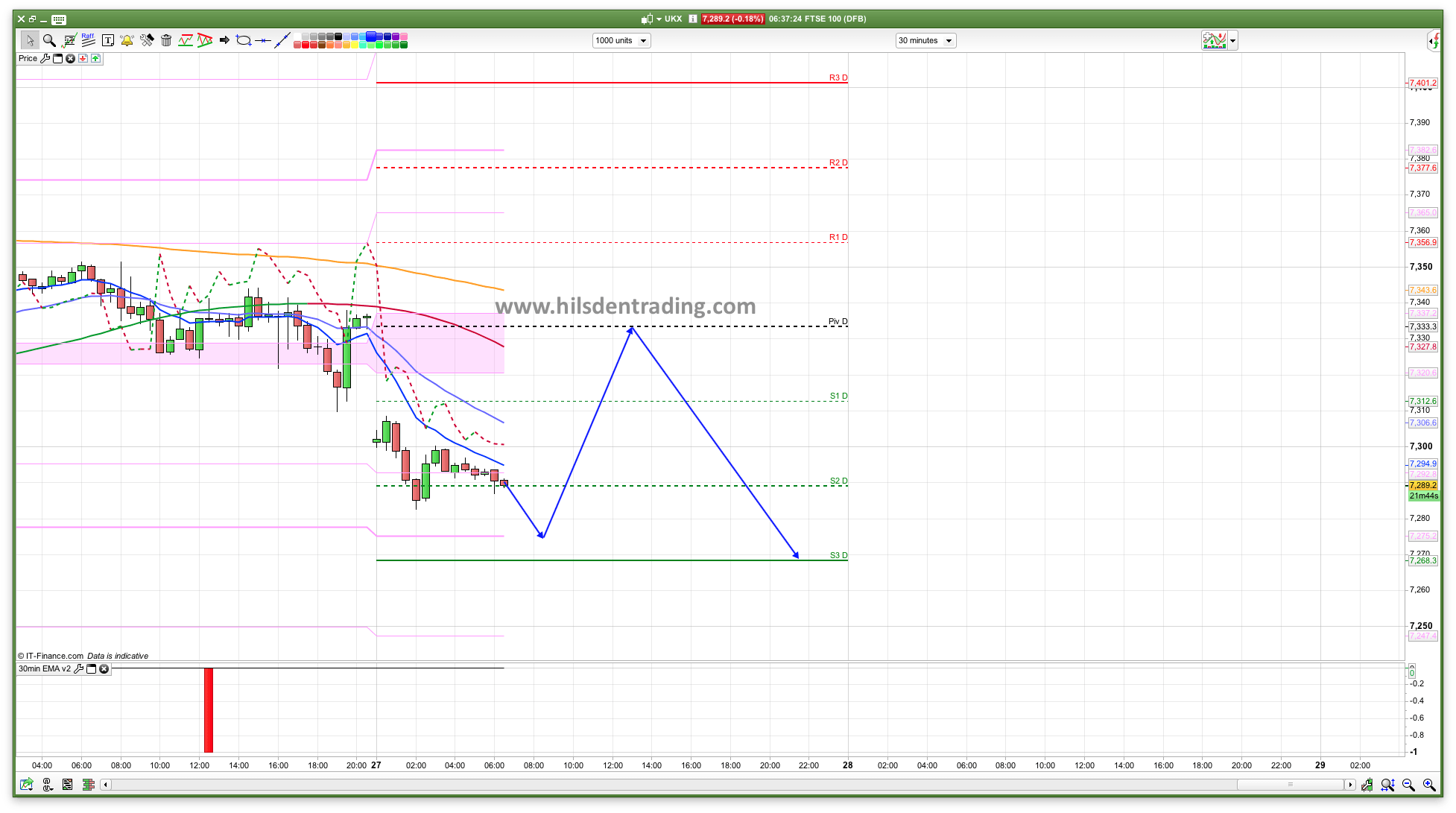This screenshot has width=1456, height=813.
Task: Expand the 30 minutes timeframe dropdown
Action: 949,41
